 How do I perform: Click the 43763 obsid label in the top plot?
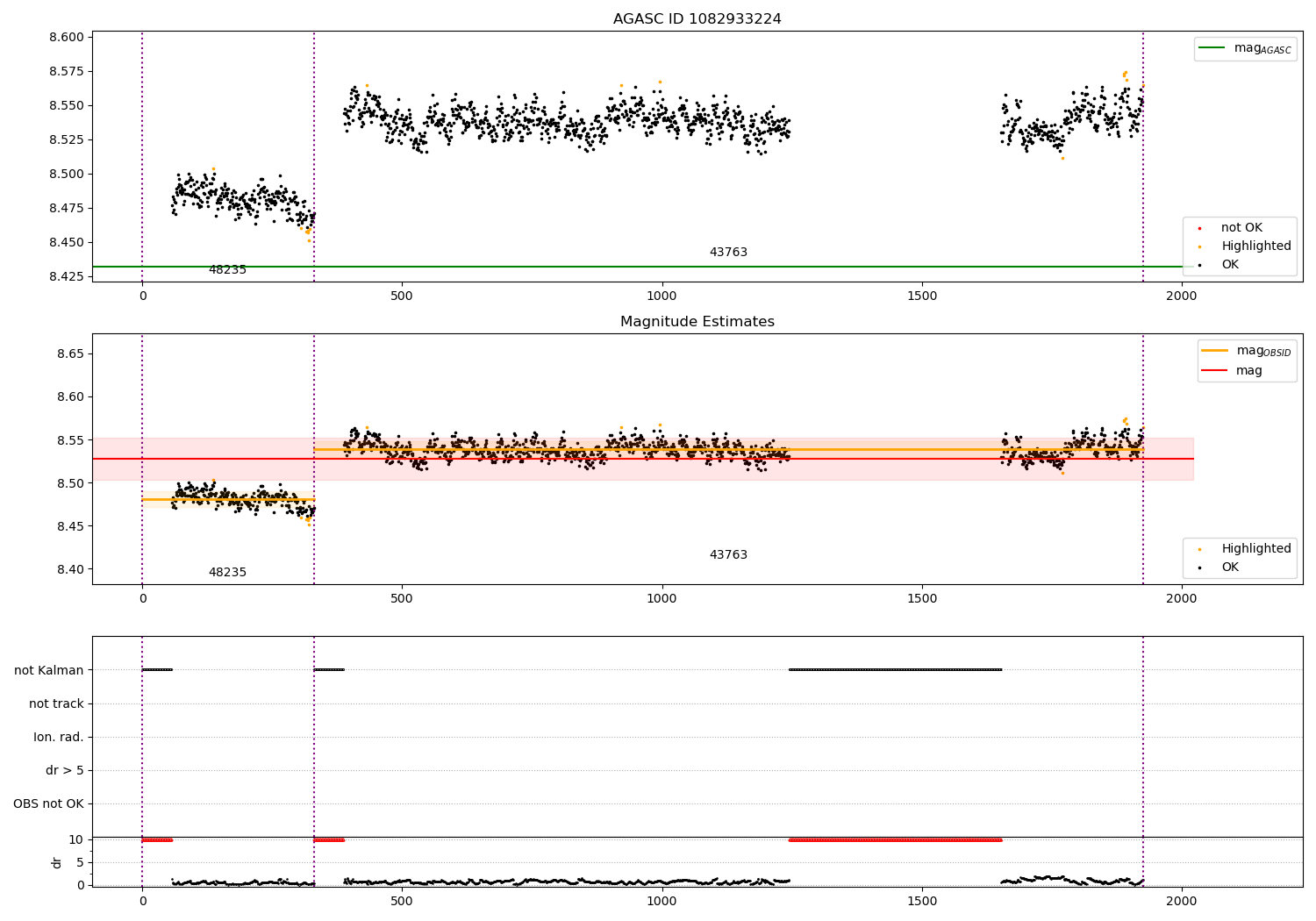pos(728,253)
